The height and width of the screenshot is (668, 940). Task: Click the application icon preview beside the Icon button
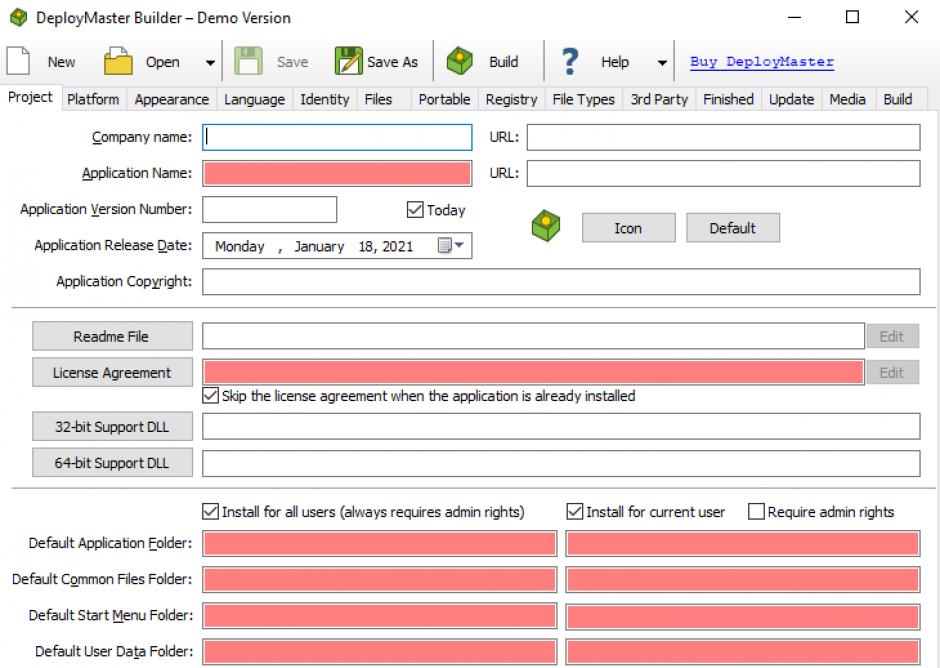pyautogui.click(x=546, y=226)
